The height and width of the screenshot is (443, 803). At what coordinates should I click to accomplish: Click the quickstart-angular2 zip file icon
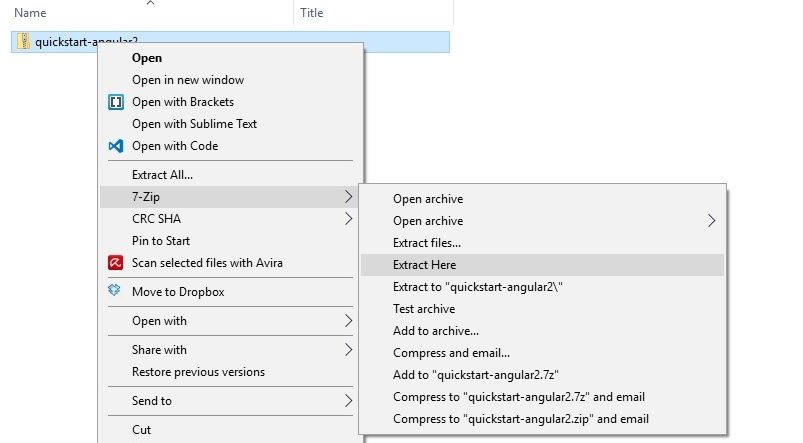[24, 42]
